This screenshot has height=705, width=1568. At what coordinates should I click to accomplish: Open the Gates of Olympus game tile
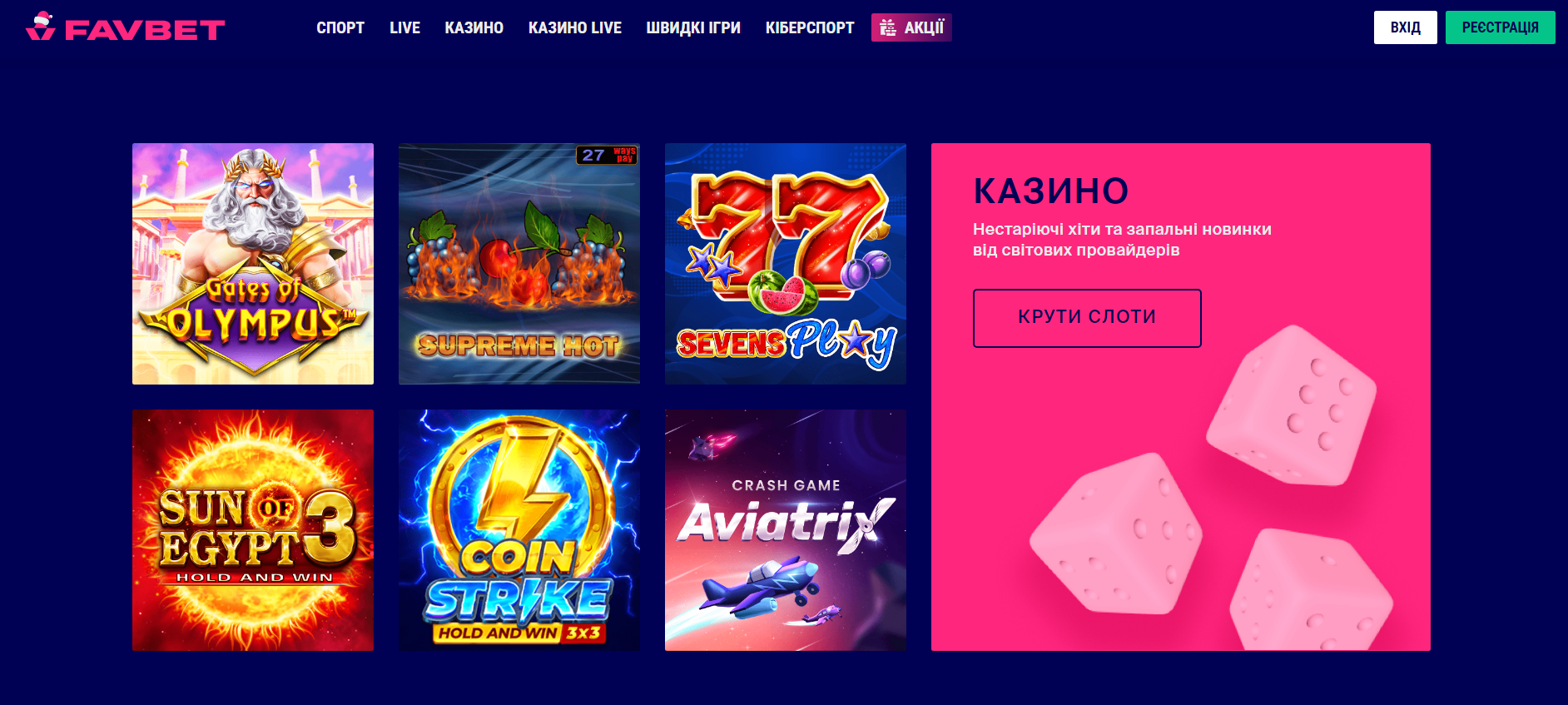[253, 264]
